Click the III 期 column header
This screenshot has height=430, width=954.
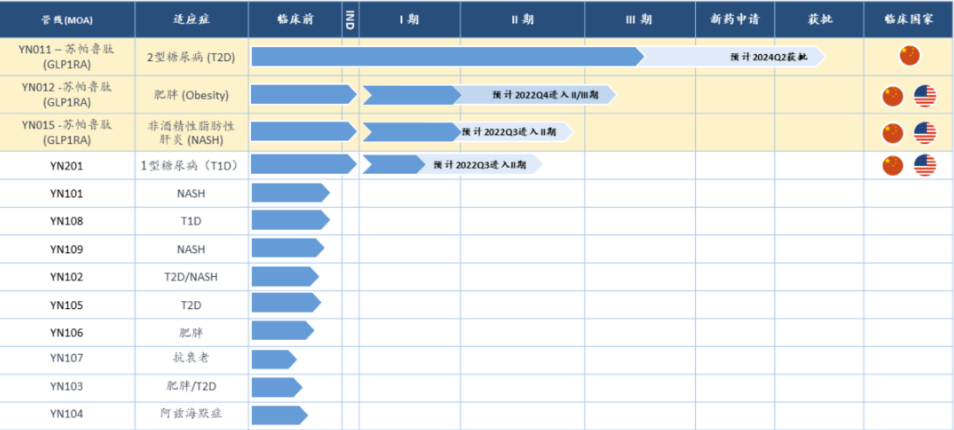[x=639, y=19]
